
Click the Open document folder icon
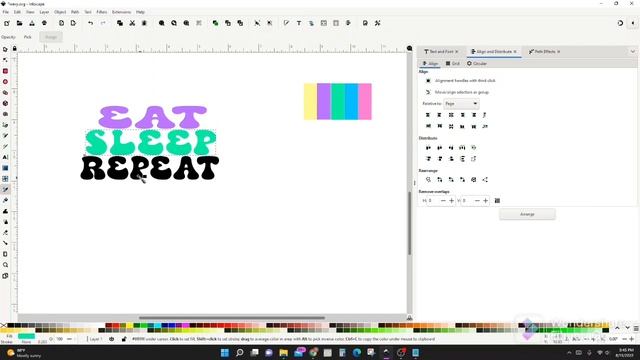coord(19,23)
